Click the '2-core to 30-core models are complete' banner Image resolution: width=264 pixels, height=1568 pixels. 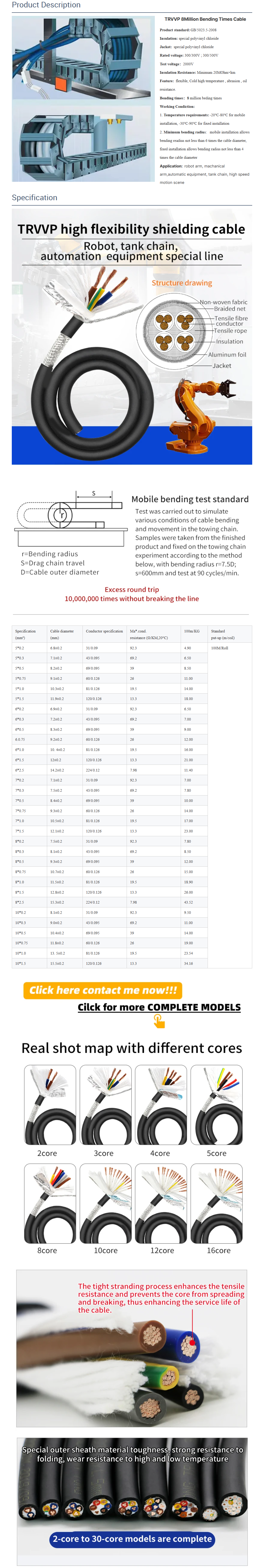click(x=132, y=1538)
